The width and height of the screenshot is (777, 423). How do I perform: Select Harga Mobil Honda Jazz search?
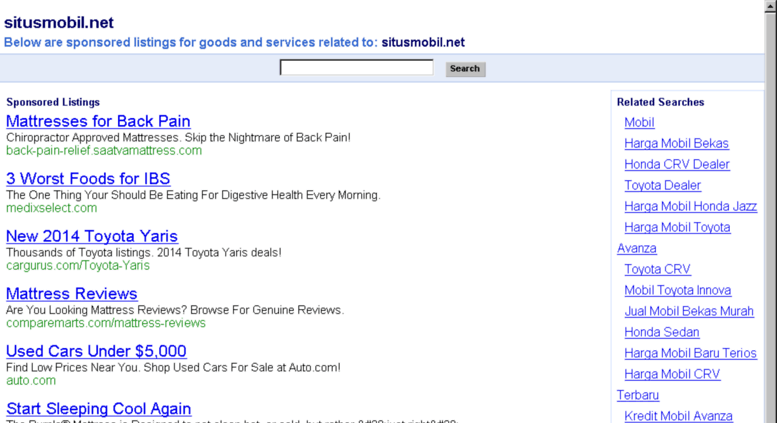[x=690, y=206]
